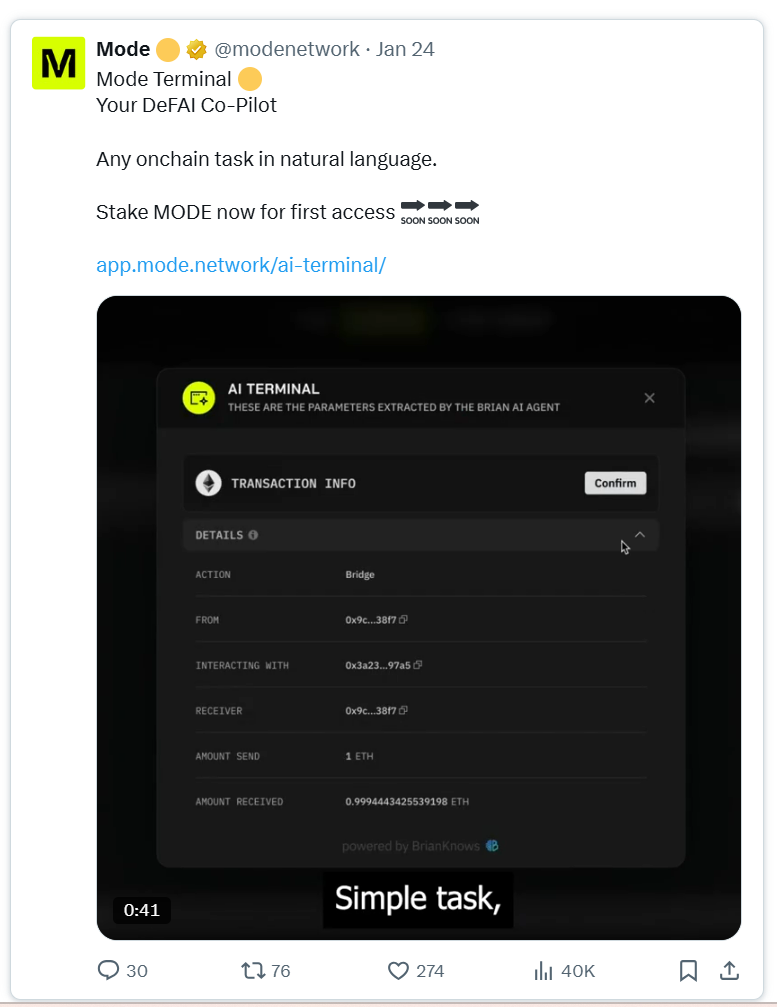The height and width of the screenshot is (1007, 777).
Task: Like the tweet with the heart icon
Action: (398, 970)
